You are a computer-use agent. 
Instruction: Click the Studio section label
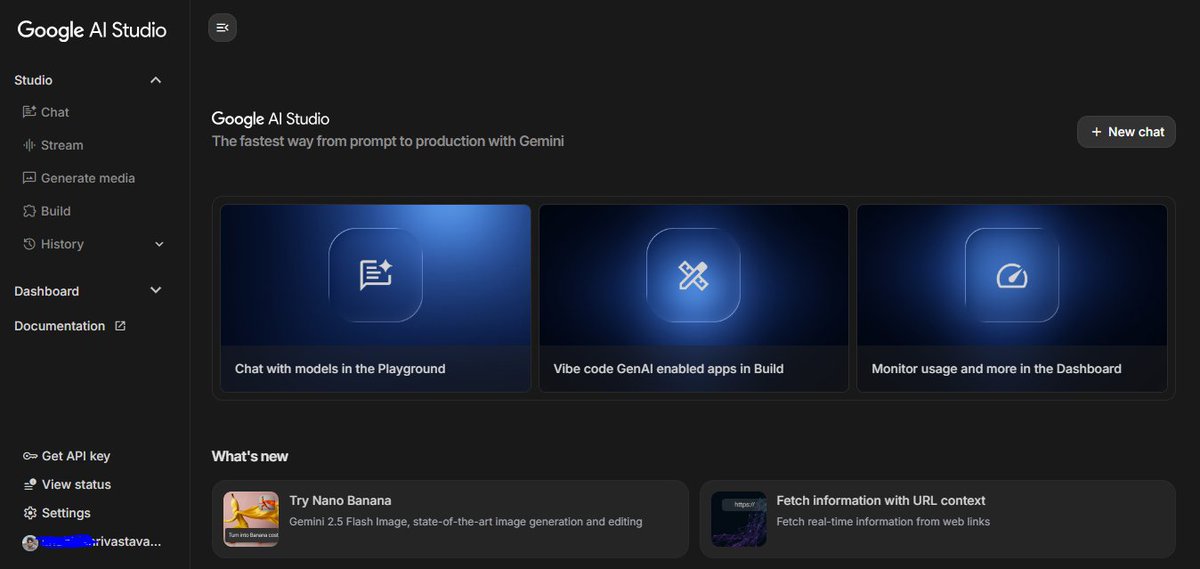pyautogui.click(x=33, y=80)
